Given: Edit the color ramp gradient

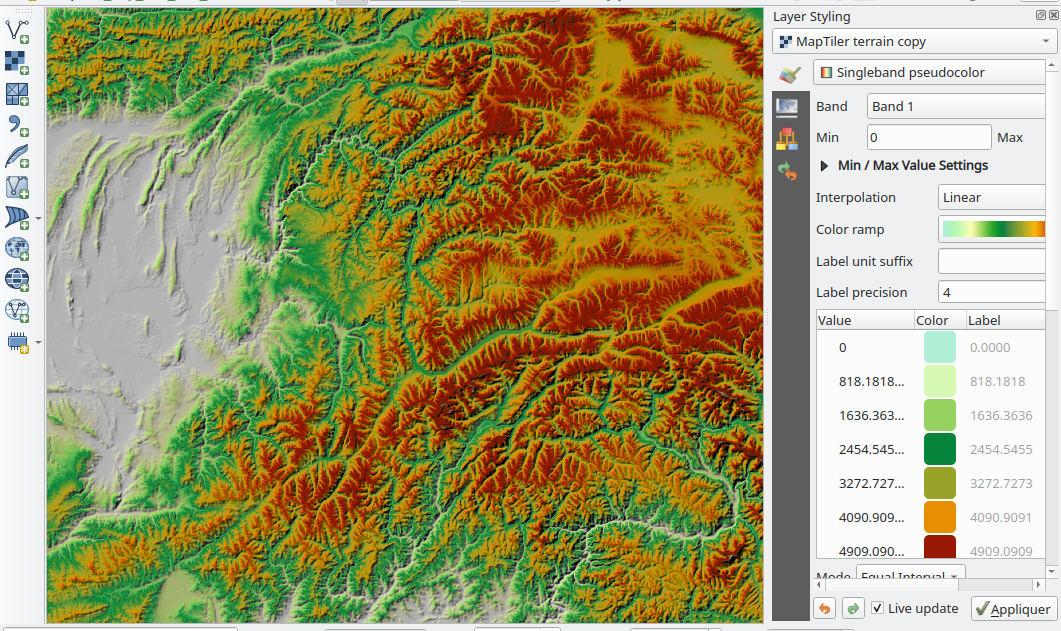Looking at the screenshot, I should (x=992, y=229).
